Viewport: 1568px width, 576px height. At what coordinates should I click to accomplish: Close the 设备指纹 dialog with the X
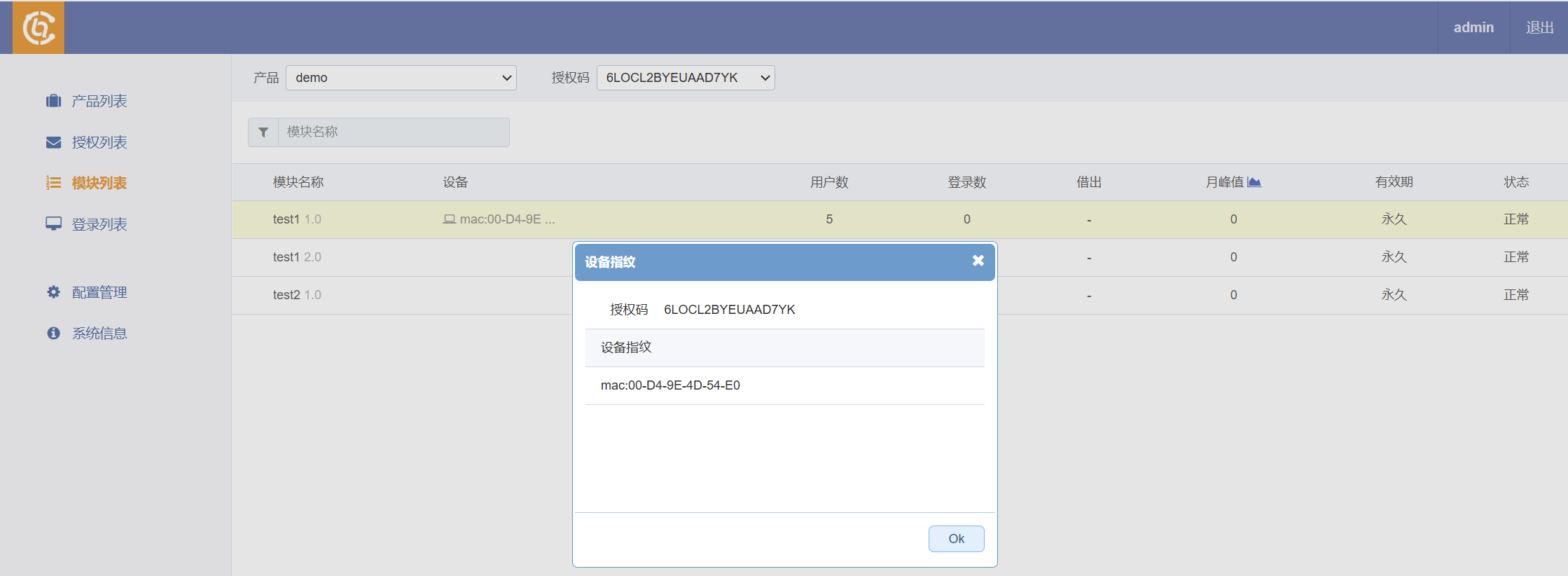coord(978,261)
